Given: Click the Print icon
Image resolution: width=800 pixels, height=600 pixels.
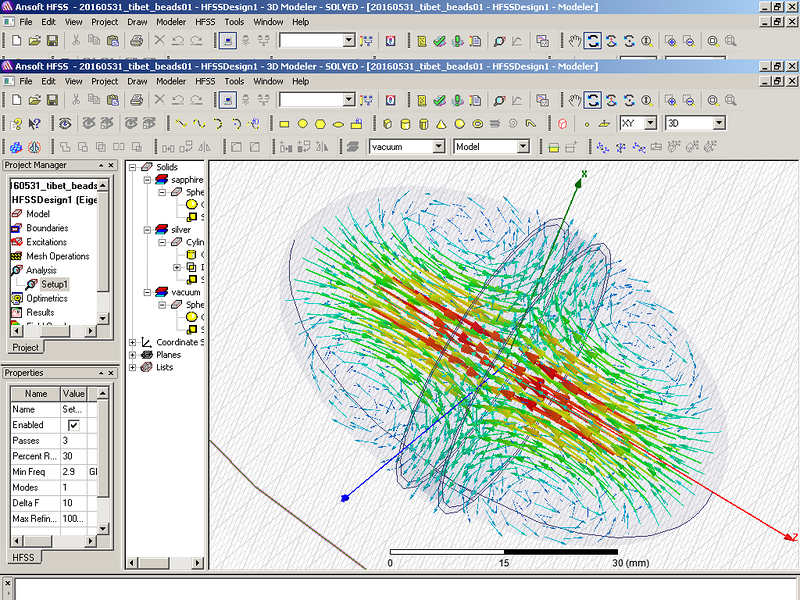Looking at the screenshot, I should pos(136,100).
